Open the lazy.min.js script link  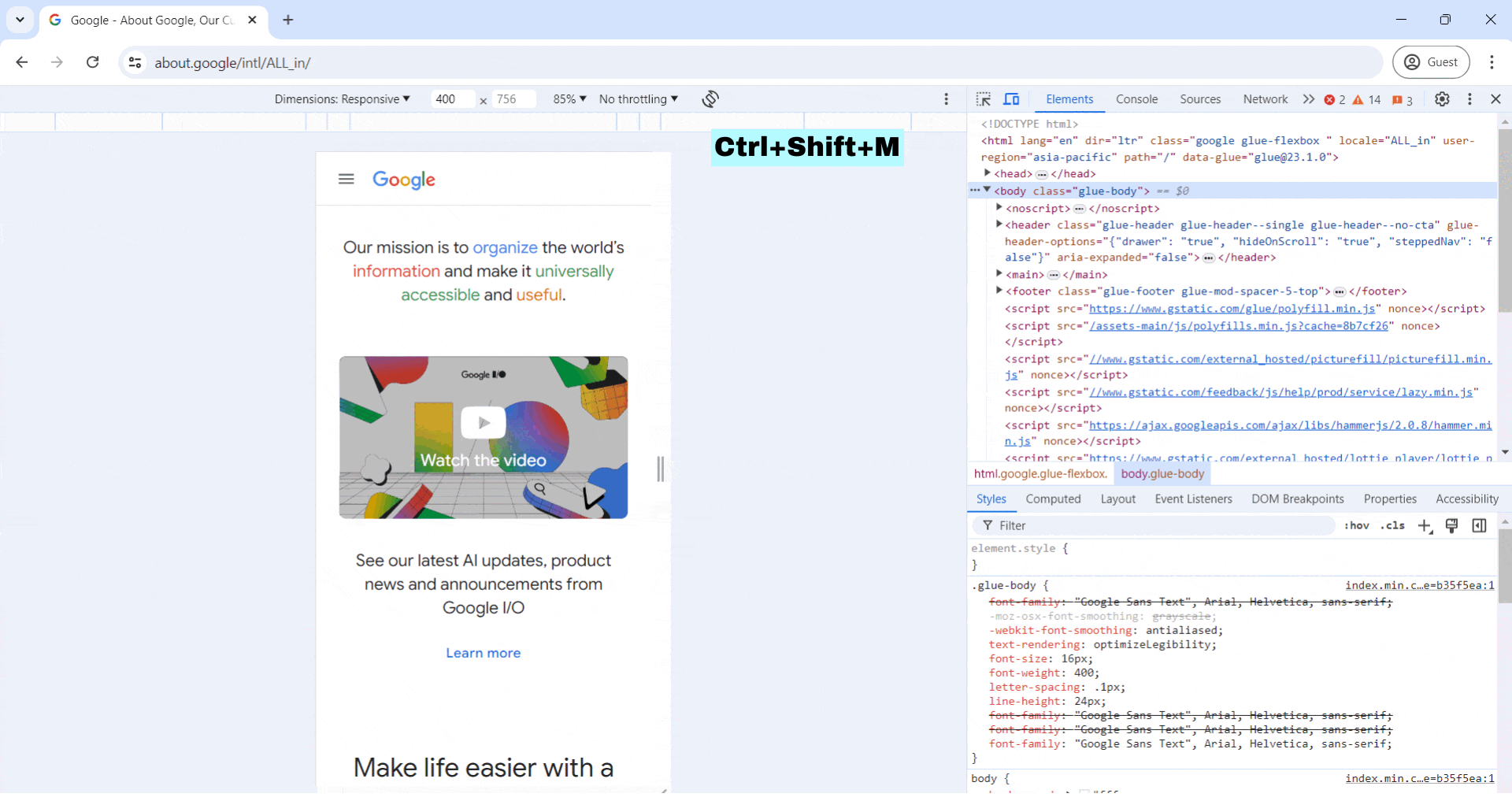pyautogui.click(x=1280, y=392)
